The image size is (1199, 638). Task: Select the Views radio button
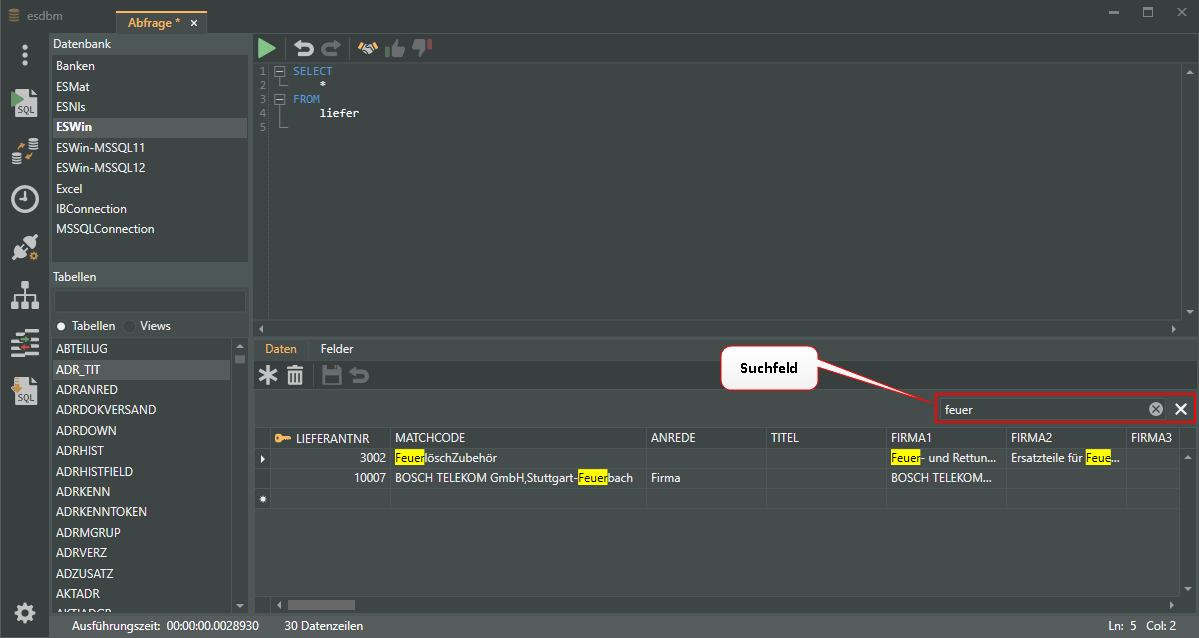pos(129,326)
